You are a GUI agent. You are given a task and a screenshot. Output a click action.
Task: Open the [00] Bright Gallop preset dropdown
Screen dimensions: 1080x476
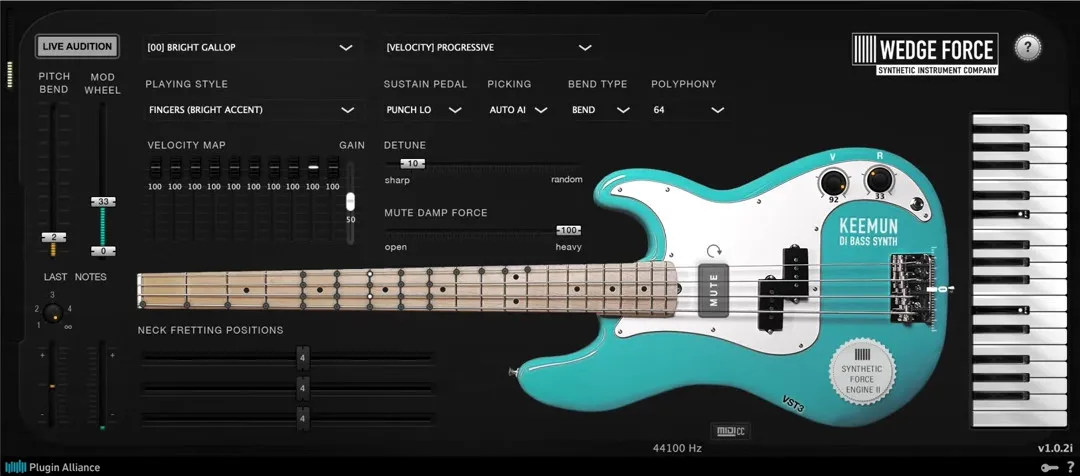click(251, 48)
